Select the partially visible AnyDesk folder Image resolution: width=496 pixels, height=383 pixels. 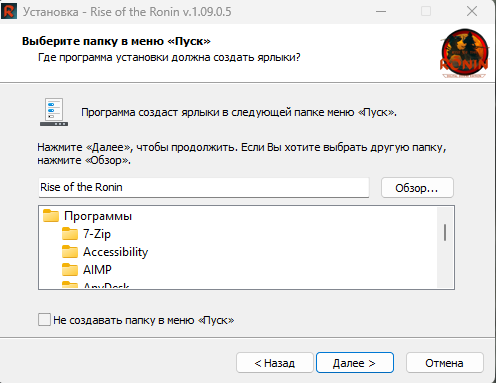pyautogui.click(x=96, y=285)
